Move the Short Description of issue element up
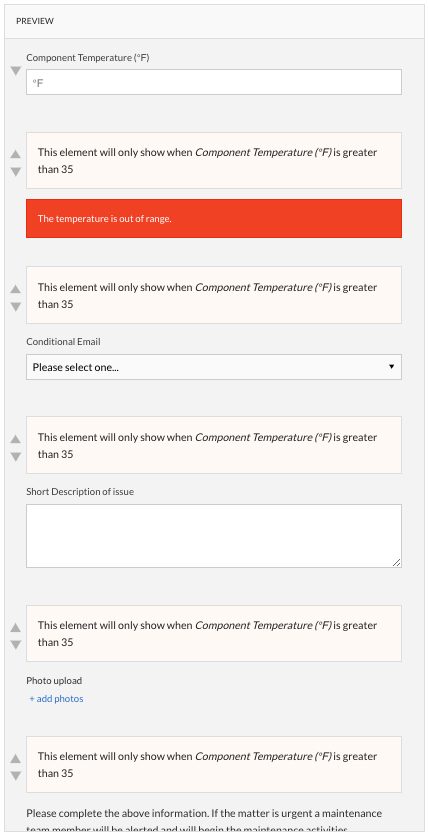 16,439
